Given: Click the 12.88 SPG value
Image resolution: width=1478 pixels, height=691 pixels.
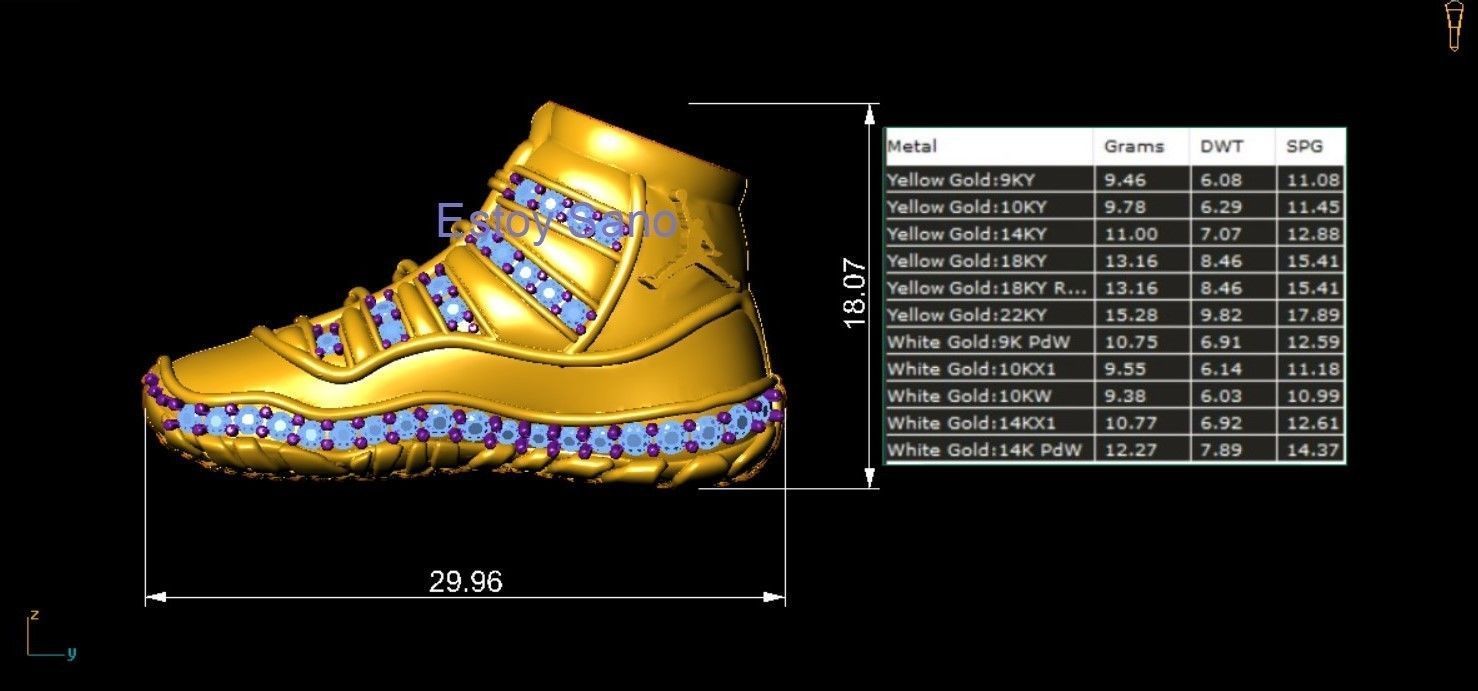Looking at the screenshot, I should click(x=1312, y=234).
